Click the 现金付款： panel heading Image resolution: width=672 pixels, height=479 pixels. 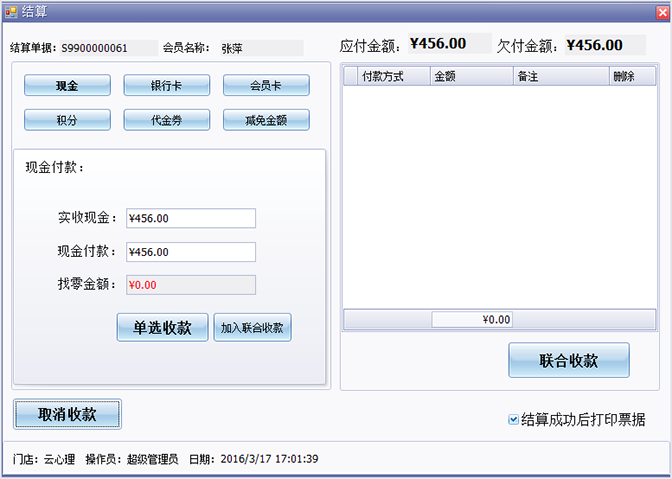(55, 168)
